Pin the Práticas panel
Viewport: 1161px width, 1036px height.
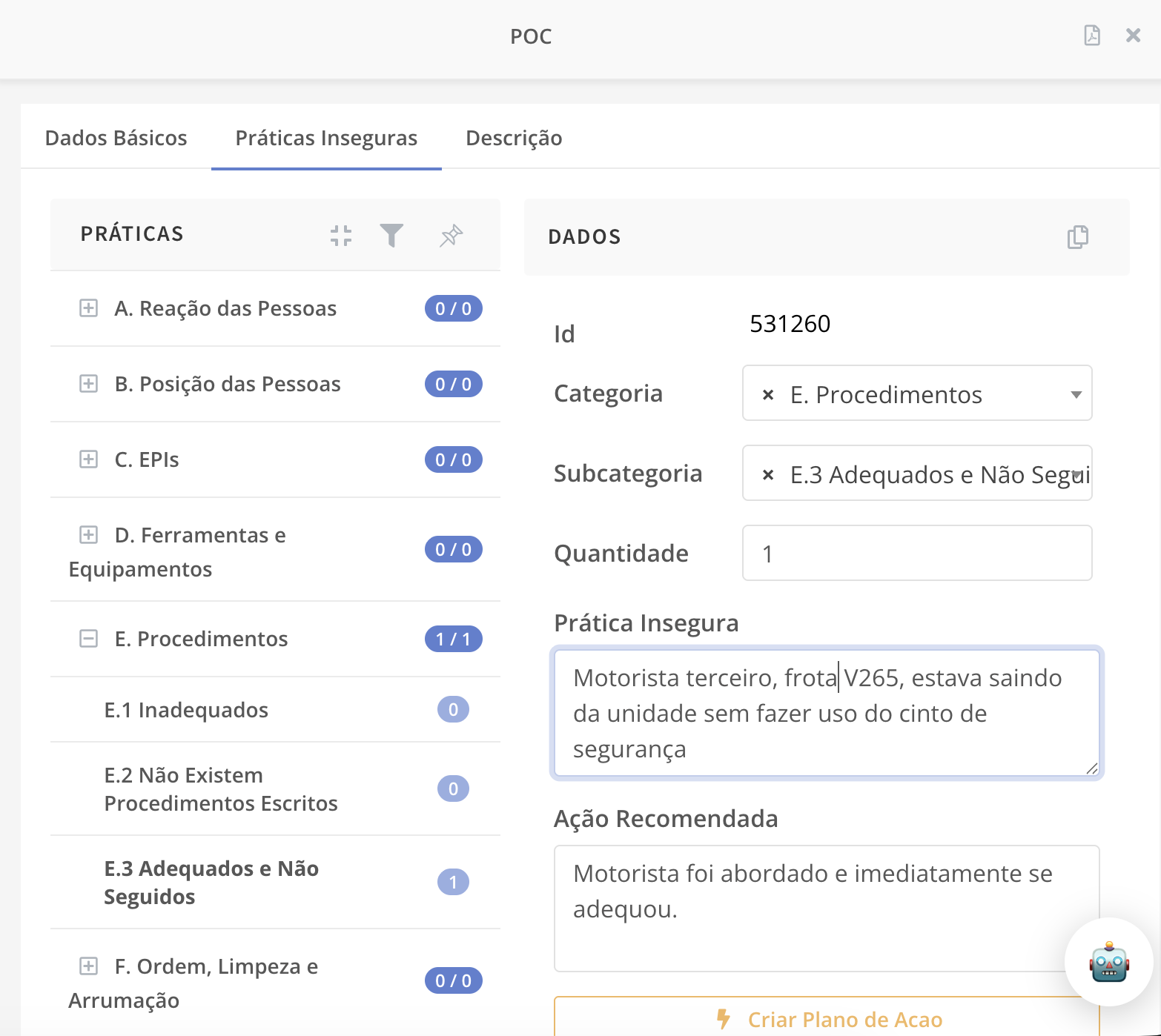pyautogui.click(x=450, y=235)
